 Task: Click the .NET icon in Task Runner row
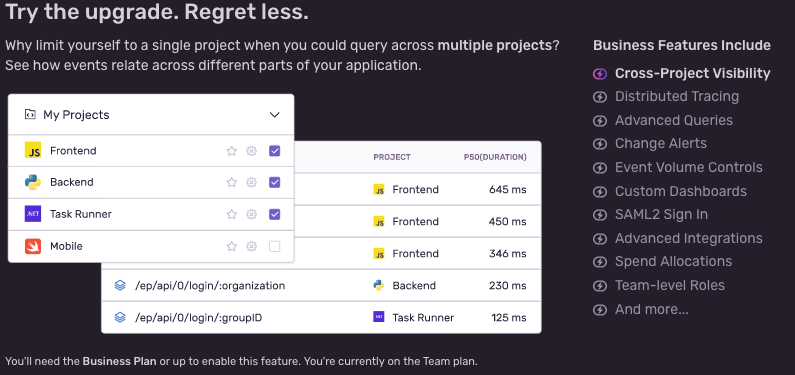(33, 214)
